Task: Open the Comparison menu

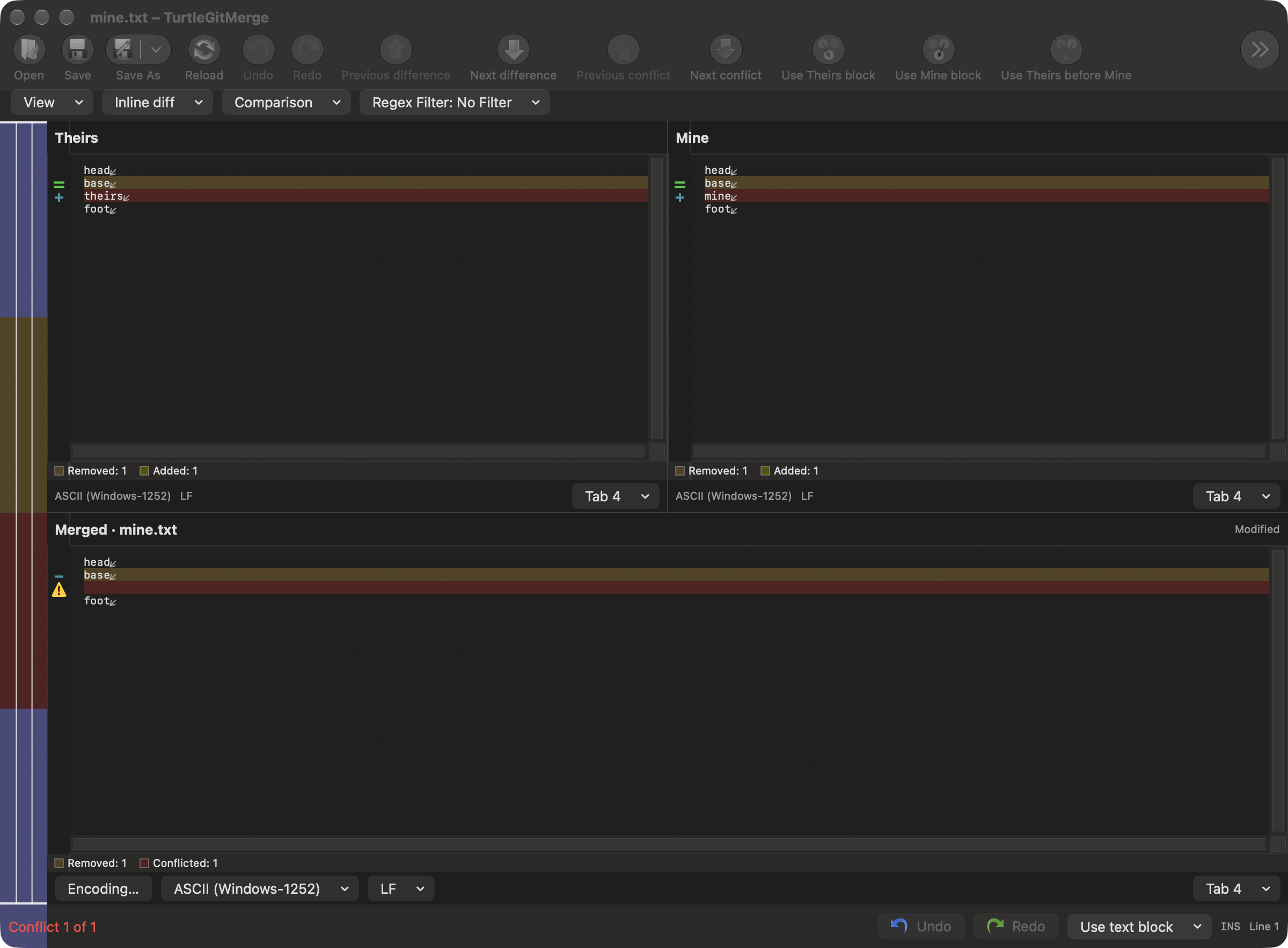Action: 286,103
